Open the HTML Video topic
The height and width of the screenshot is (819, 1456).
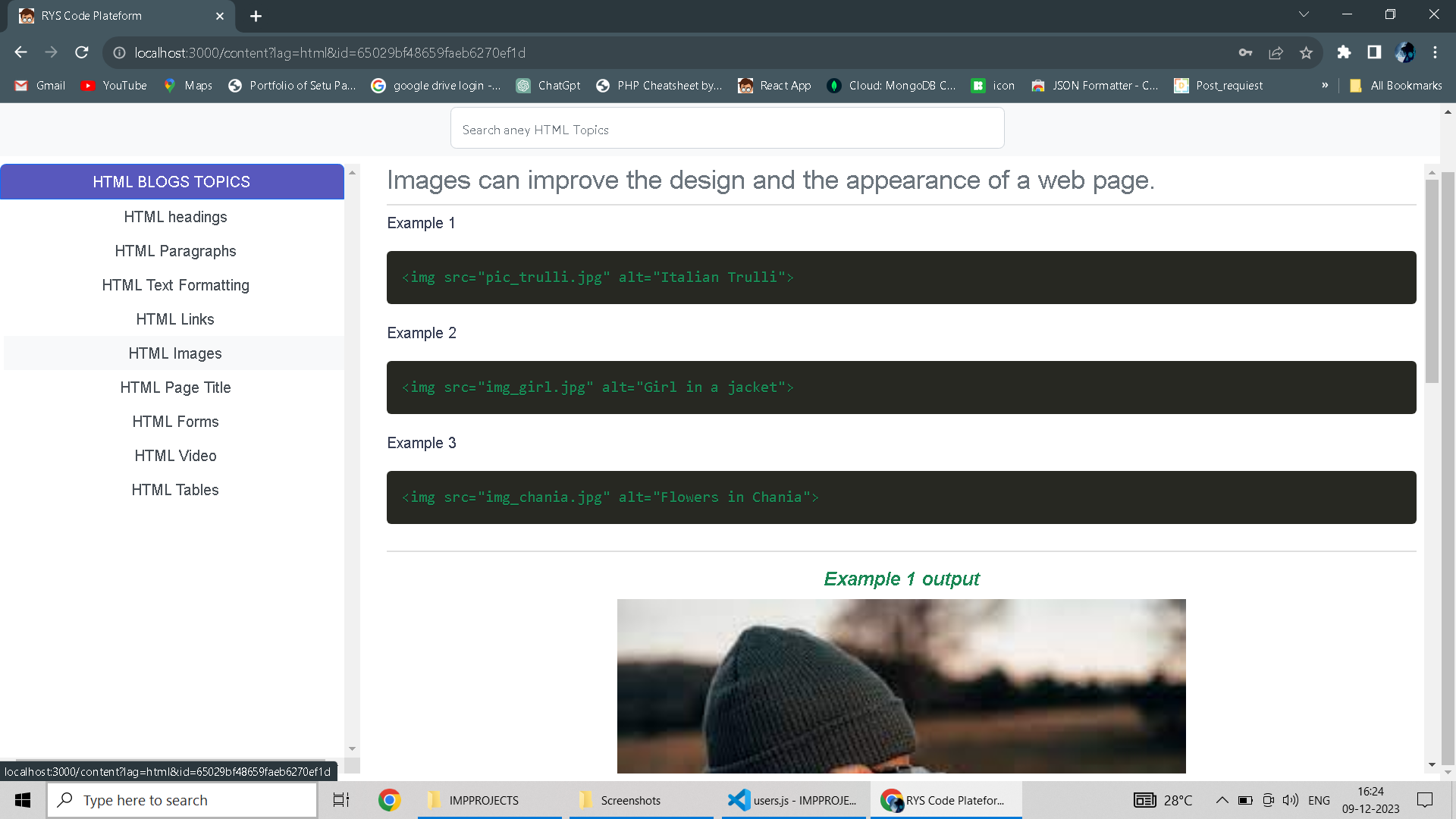pos(175,456)
